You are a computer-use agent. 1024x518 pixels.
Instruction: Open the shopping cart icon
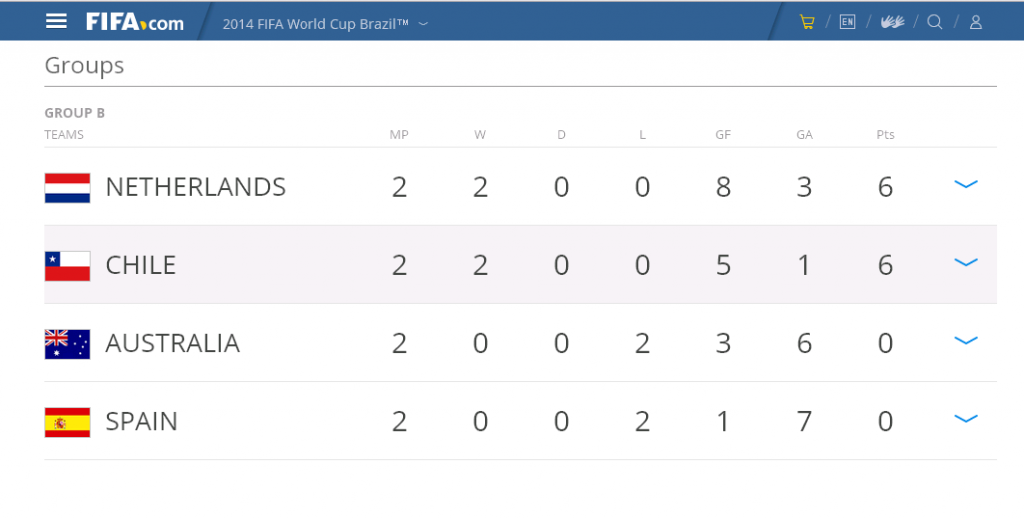click(x=807, y=22)
